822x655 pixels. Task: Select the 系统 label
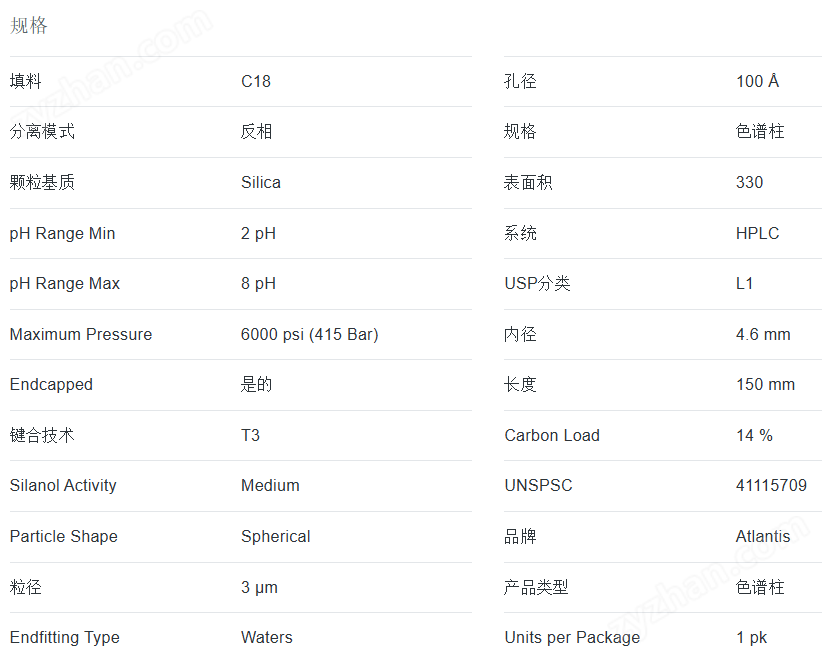[520, 233]
